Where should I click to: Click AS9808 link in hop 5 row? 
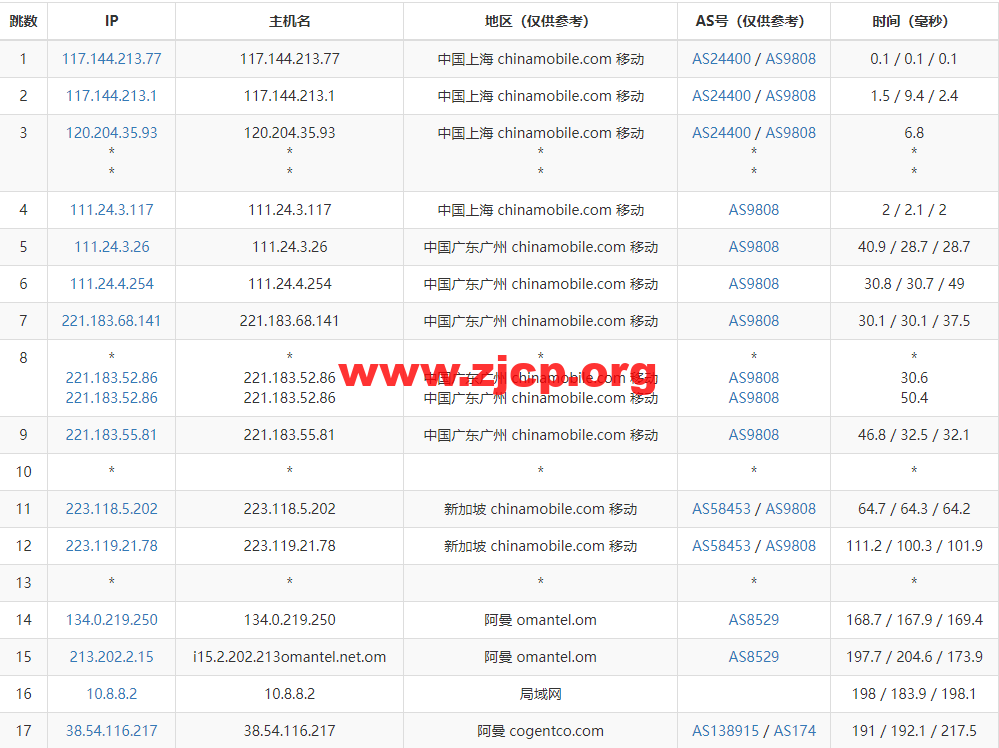[x=754, y=247]
